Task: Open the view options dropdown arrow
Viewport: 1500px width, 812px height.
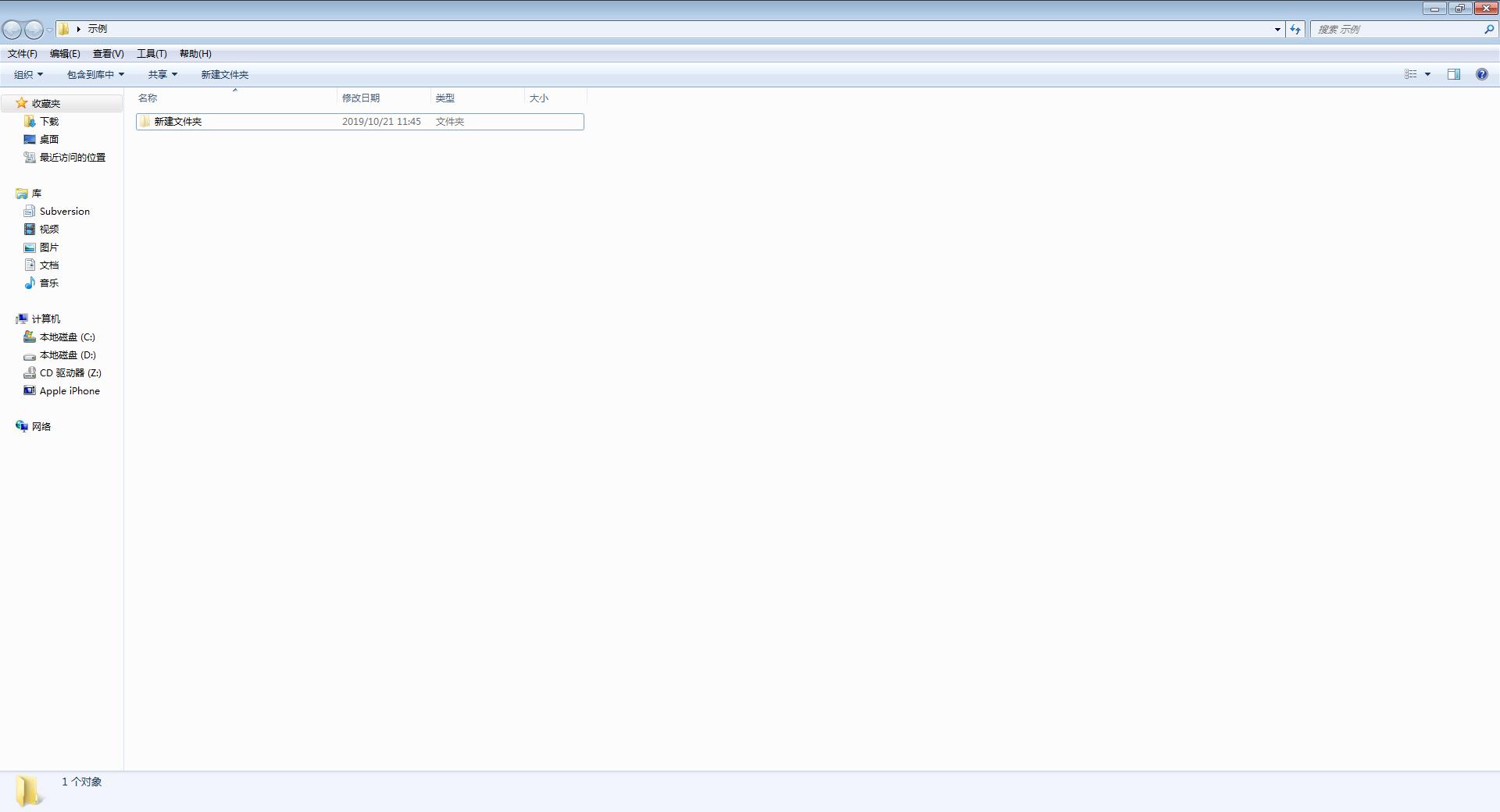Action: [1427, 74]
